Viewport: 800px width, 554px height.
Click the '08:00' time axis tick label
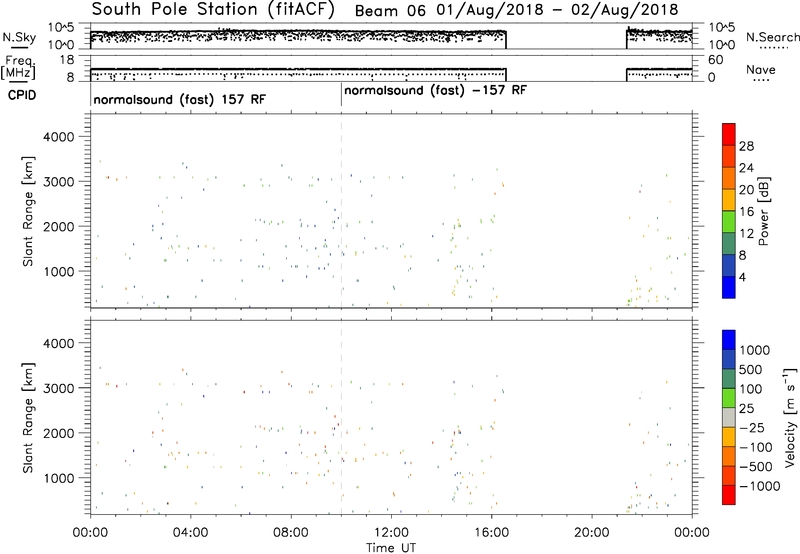click(291, 533)
